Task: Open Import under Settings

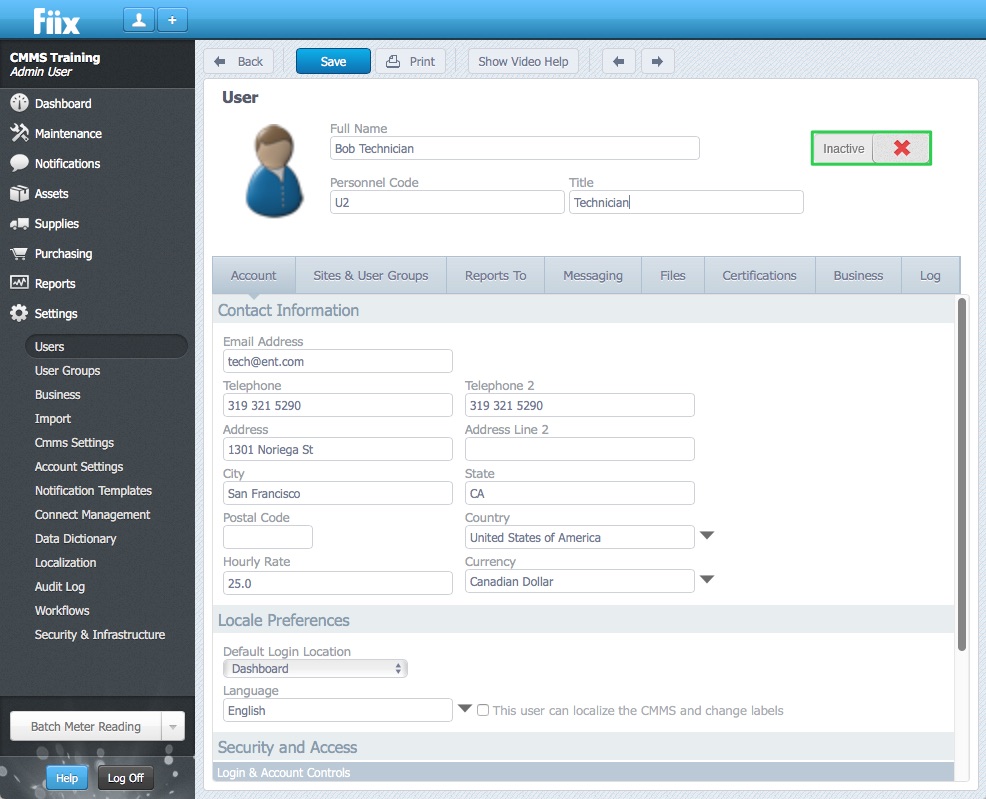Action: click(x=53, y=419)
